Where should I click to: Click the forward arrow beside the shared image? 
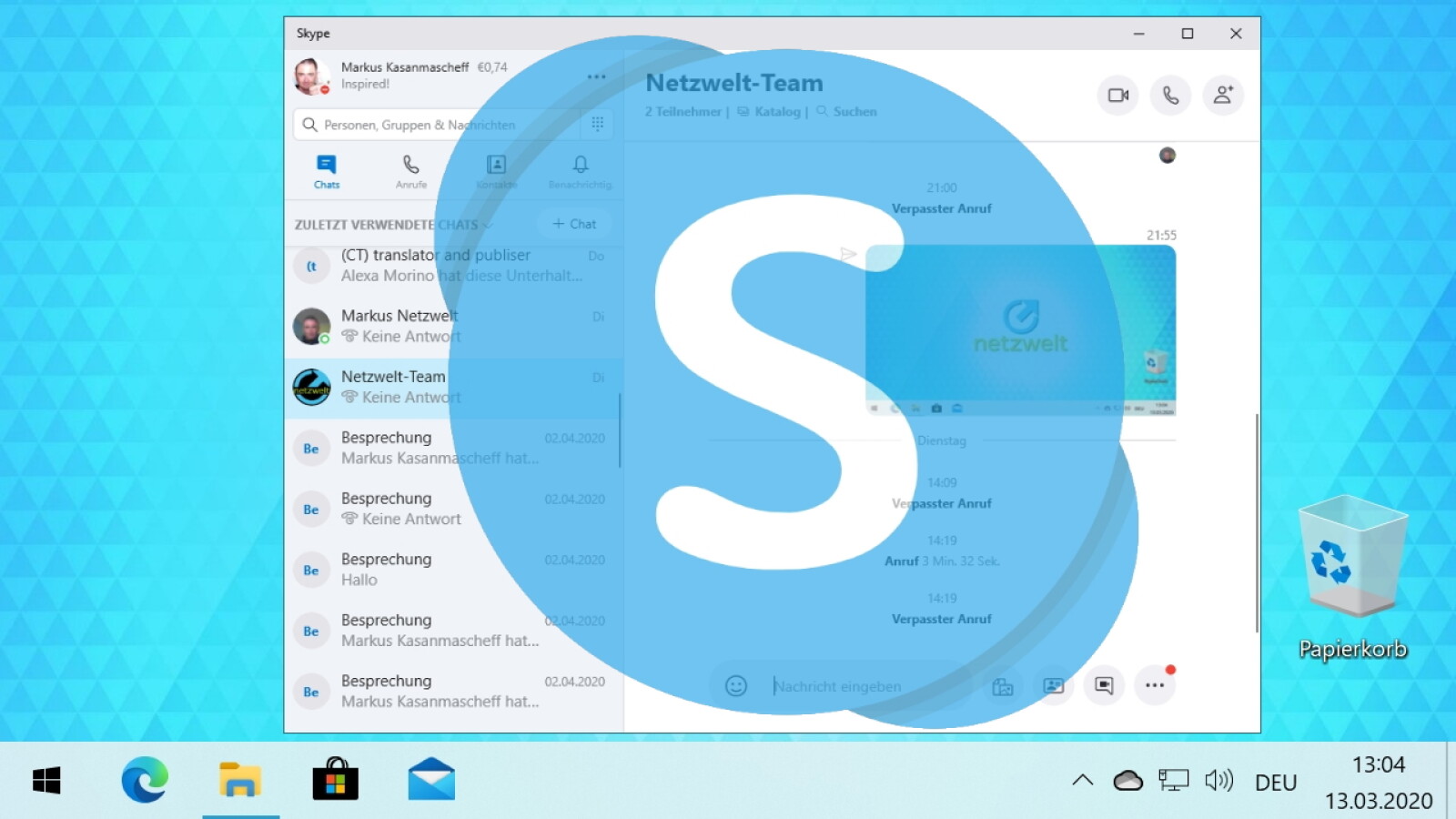click(848, 254)
